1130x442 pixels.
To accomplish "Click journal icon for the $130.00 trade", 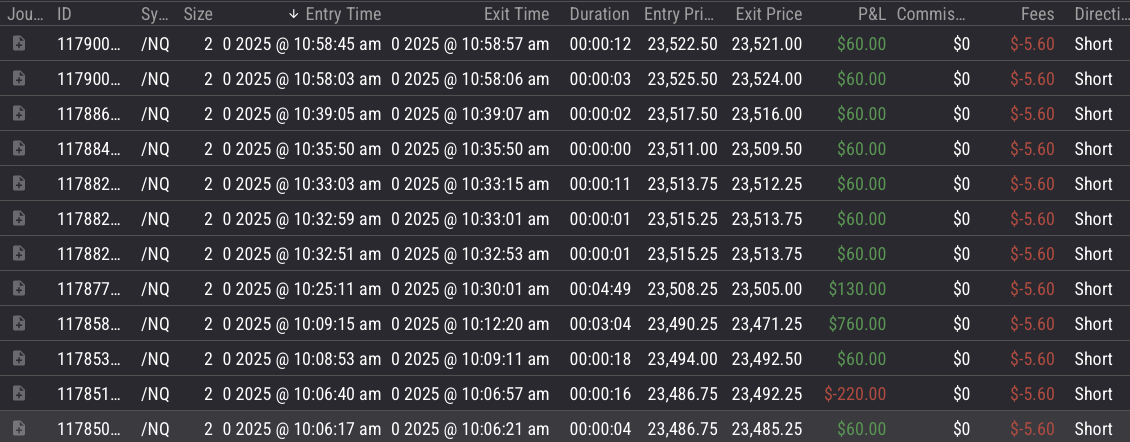I will [18, 289].
